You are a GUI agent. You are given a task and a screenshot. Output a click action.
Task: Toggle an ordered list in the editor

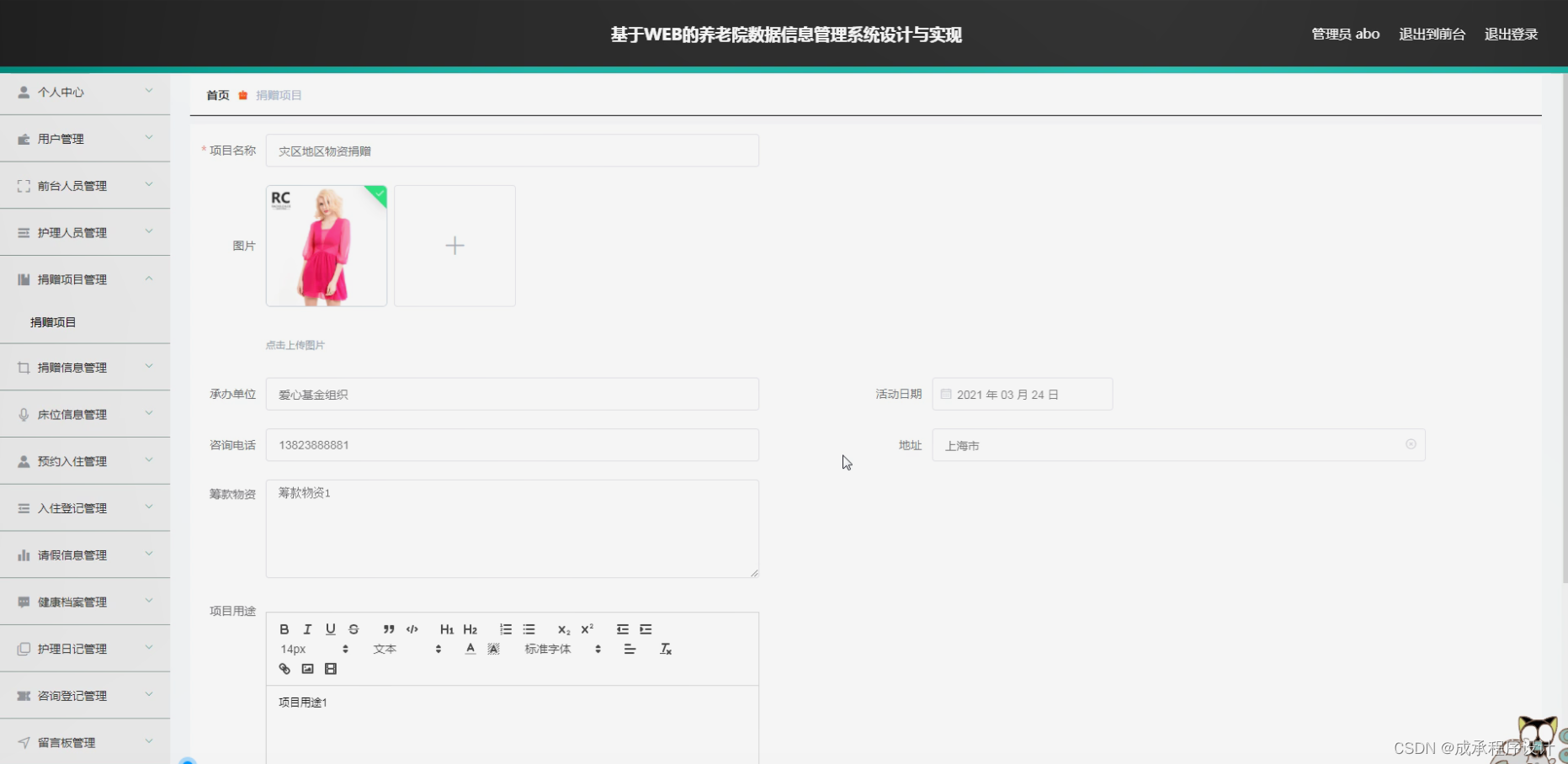[x=505, y=629]
